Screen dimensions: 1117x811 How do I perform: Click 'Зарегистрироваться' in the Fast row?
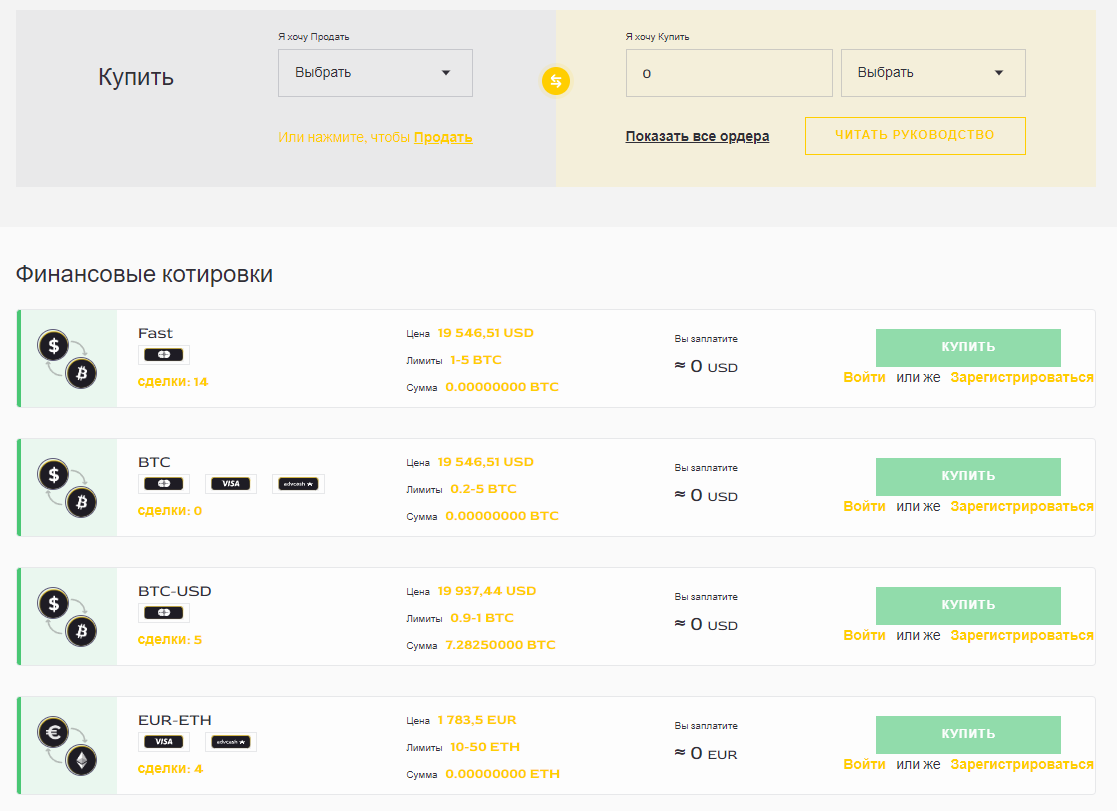pos(1021,377)
